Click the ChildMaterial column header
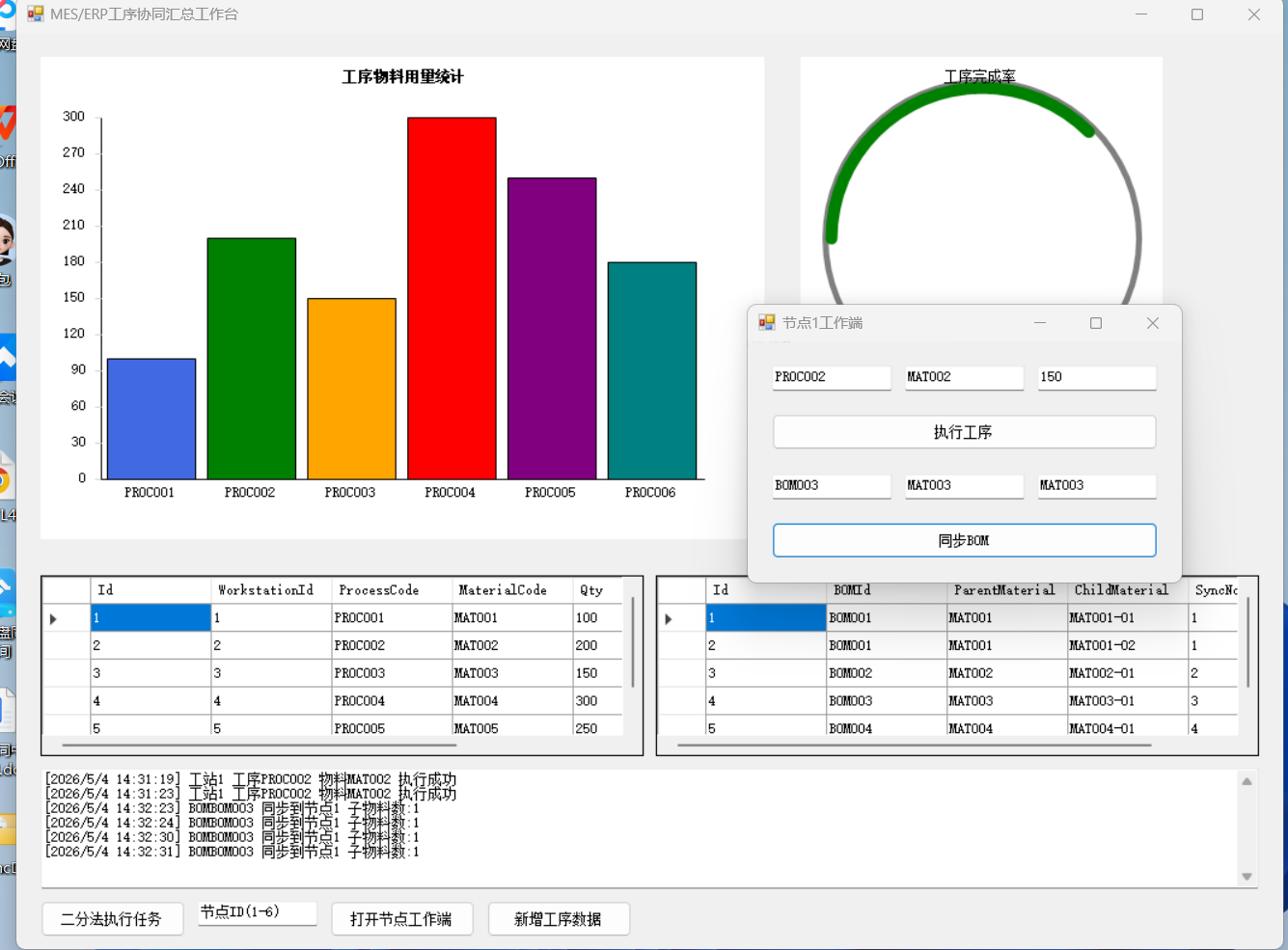 click(1128, 590)
